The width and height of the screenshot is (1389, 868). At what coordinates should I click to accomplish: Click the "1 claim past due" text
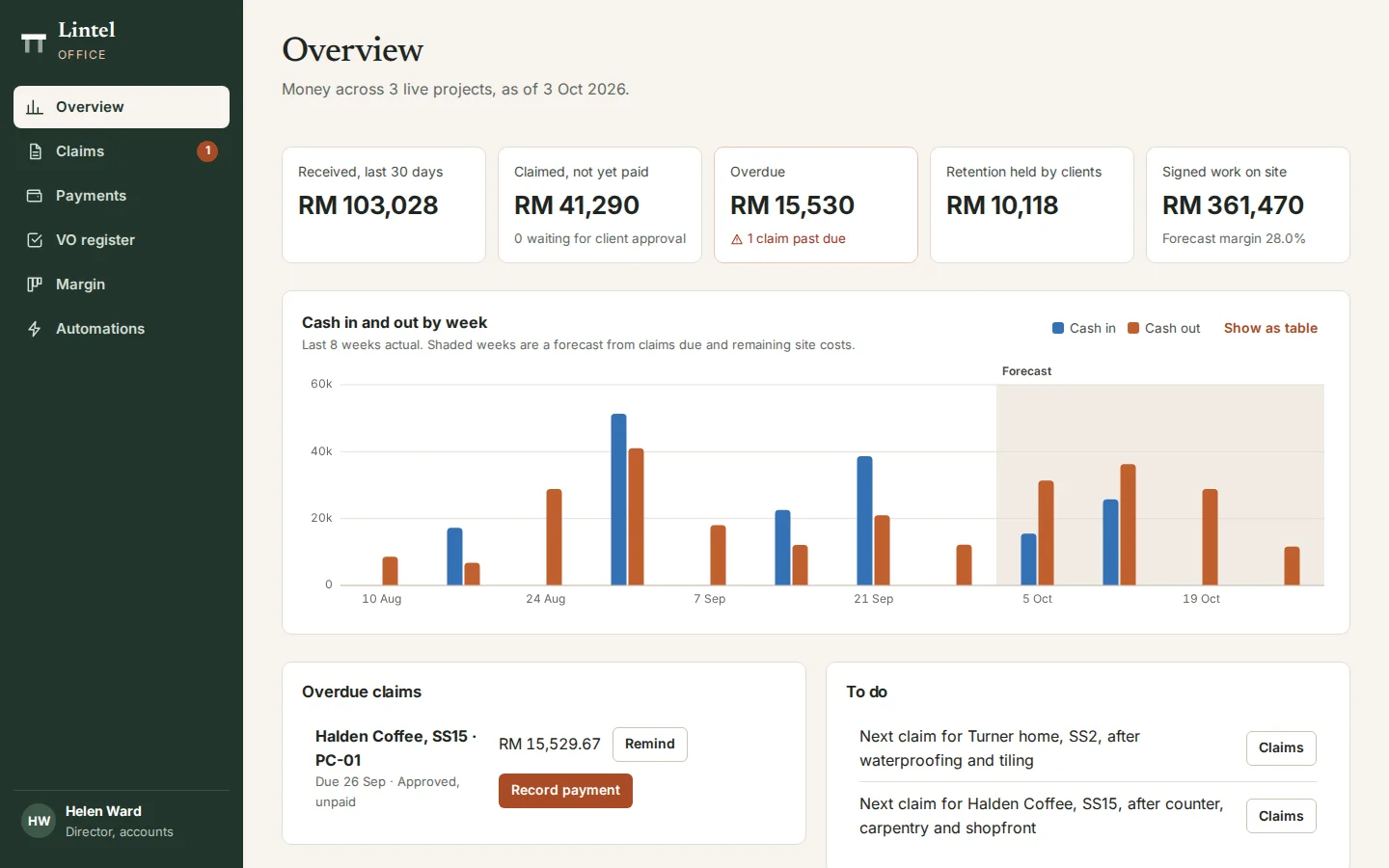(796, 239)
